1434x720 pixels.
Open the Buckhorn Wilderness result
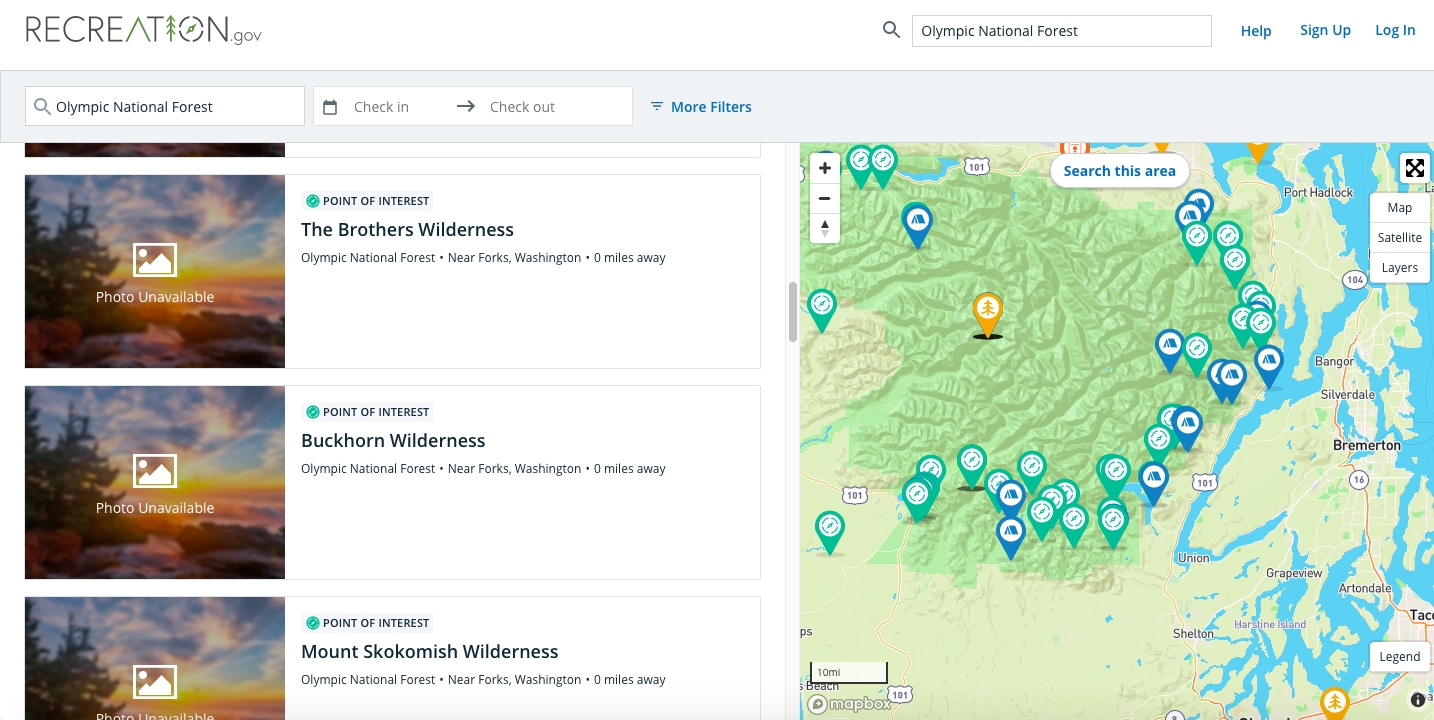tap(393, 440)
